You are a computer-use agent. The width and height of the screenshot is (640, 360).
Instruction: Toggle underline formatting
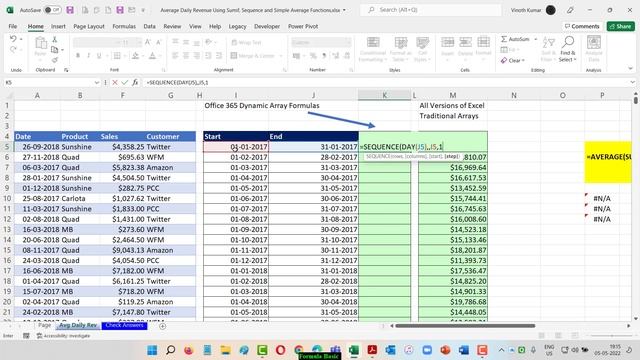click(99, 56)
